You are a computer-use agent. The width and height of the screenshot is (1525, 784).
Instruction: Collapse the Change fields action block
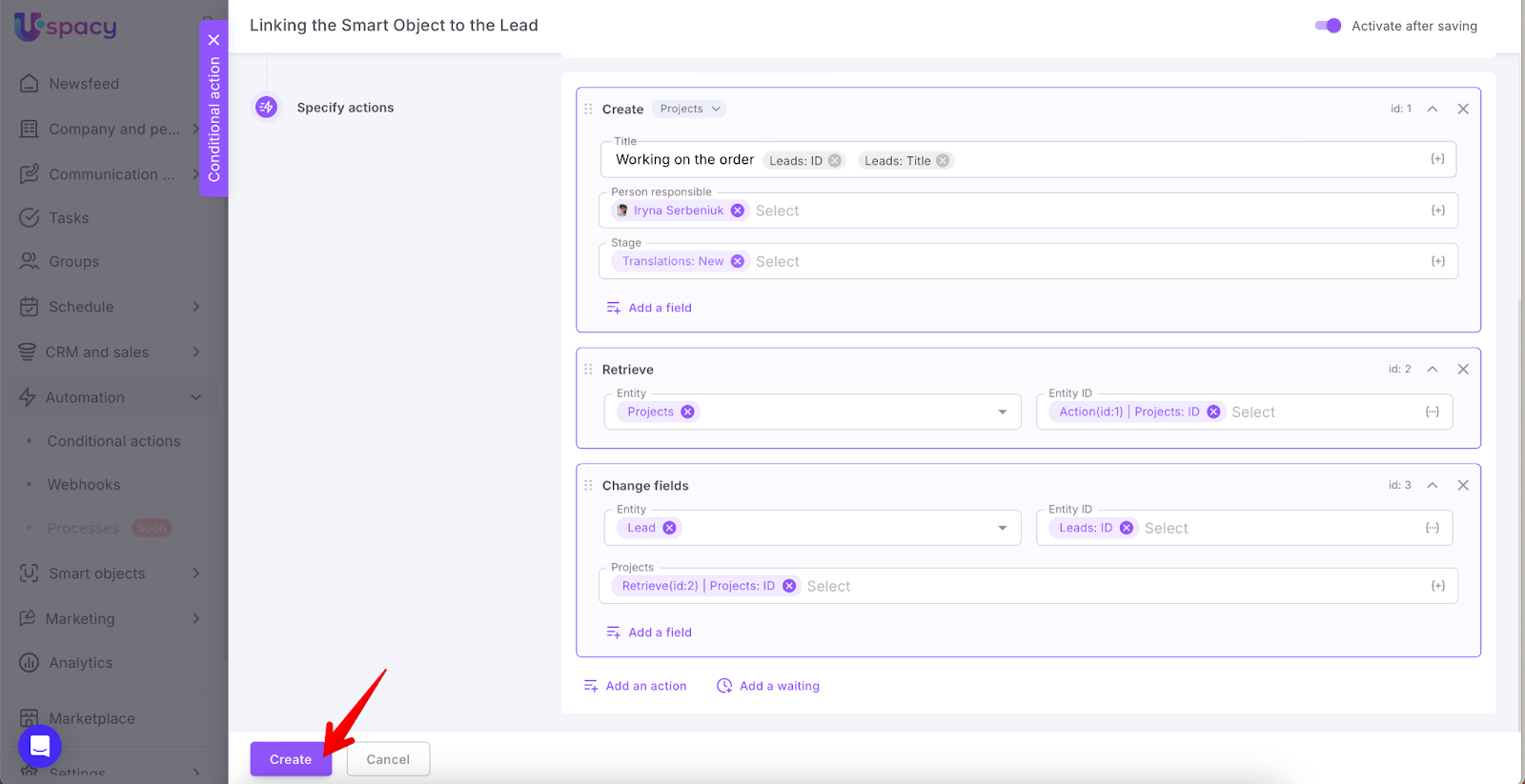click(1432, 486)
